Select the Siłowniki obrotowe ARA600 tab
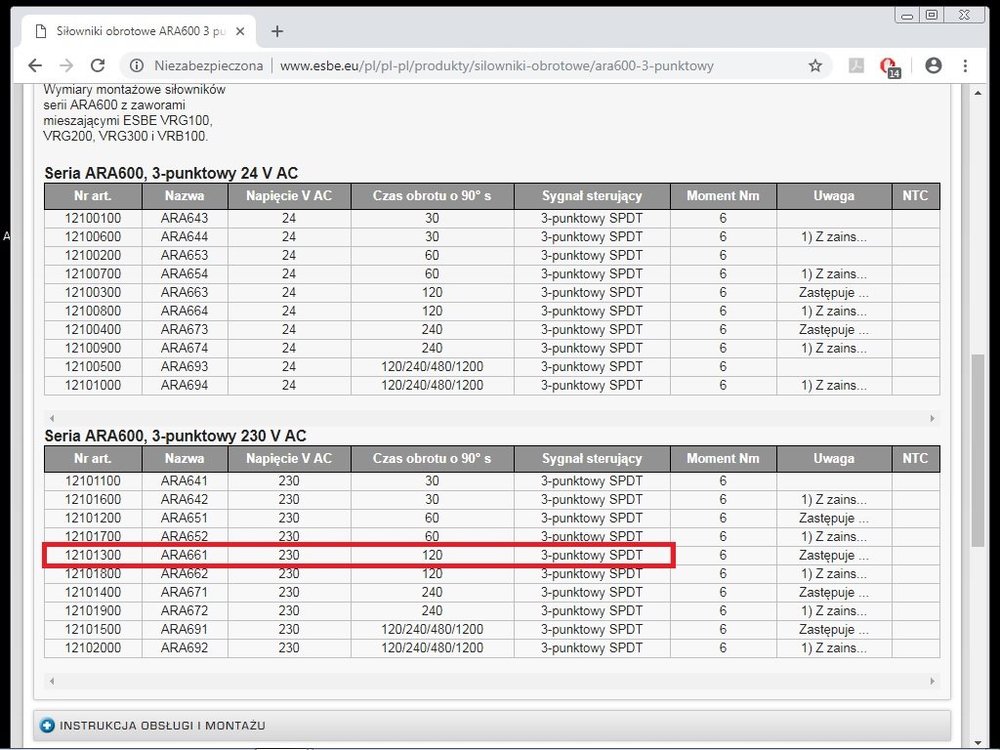Viewport: 1000px width, 750px height. 138,31
